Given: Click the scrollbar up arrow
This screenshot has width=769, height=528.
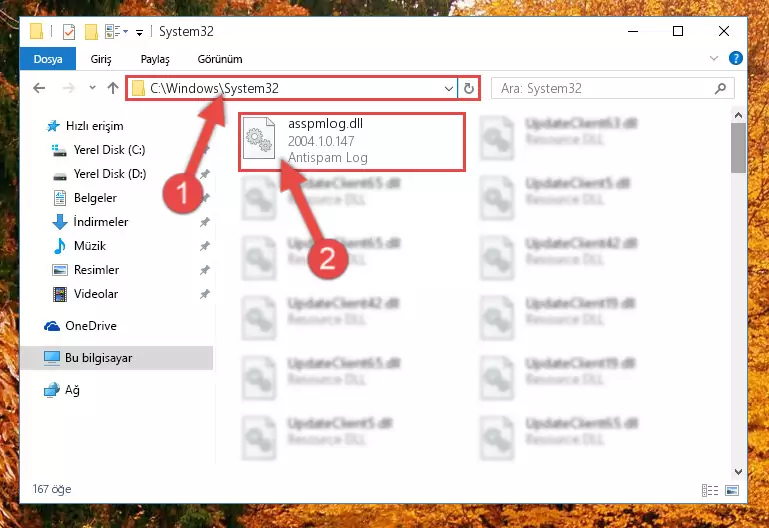Looking at the screenshot, I should [x=738, y=116].
